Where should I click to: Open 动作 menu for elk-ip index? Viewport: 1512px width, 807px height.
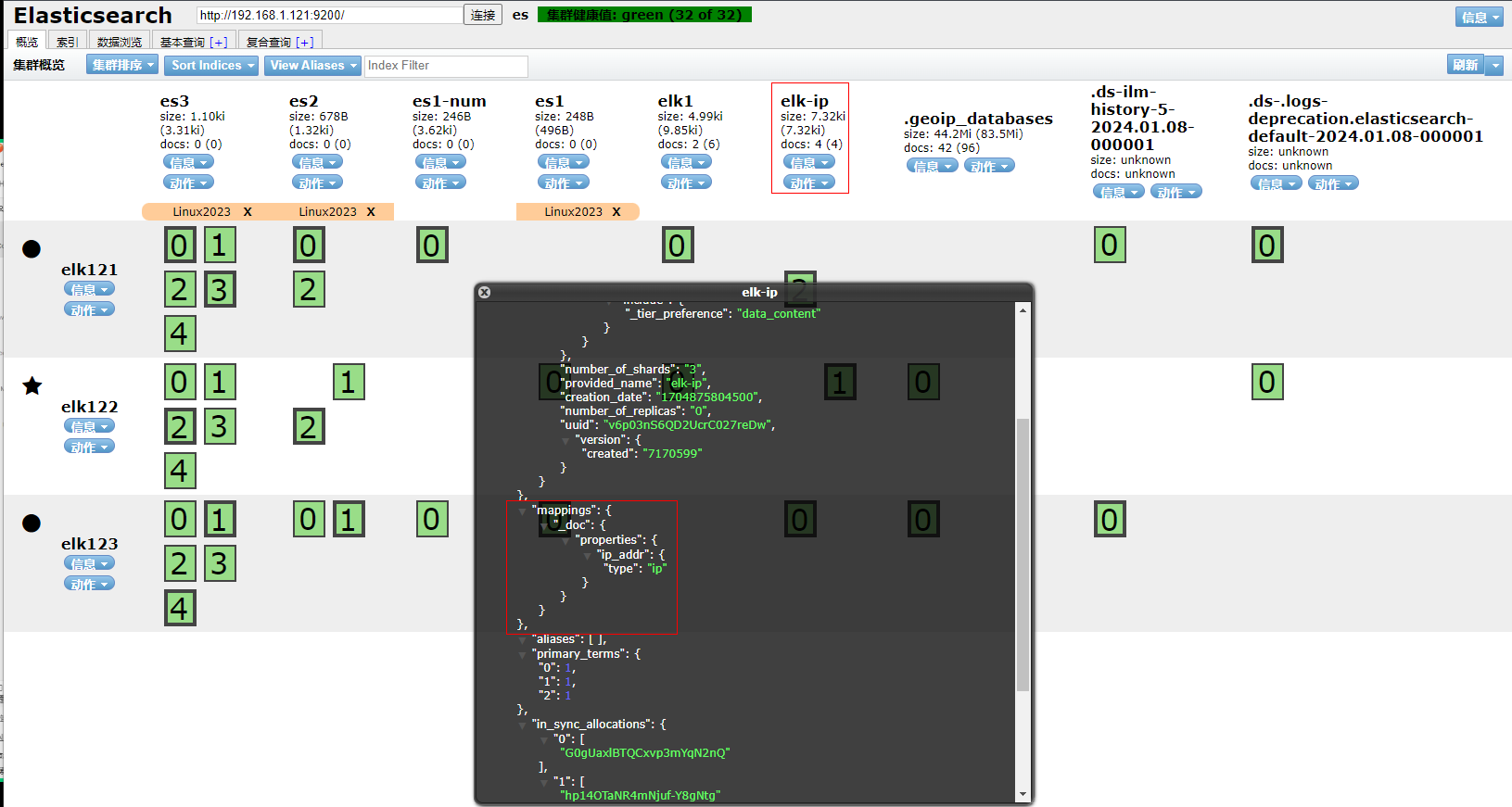coord(809,183)
